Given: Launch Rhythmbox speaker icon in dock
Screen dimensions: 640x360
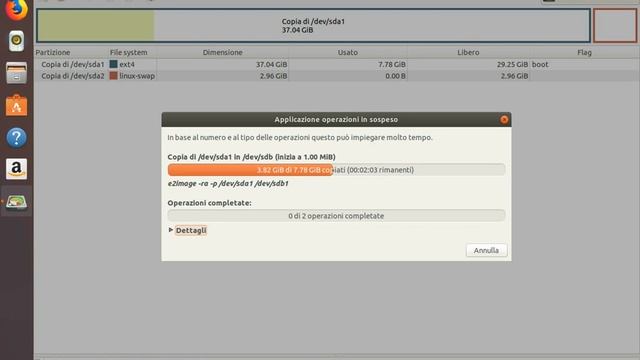Looking at the screenshot, I should (x=16, y=41).
